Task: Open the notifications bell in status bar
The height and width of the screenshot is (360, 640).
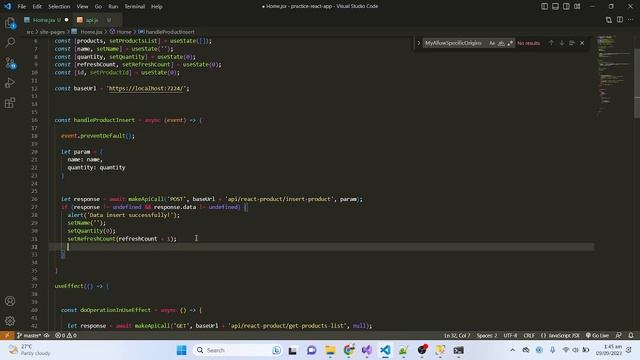Action: click(631, 336)
